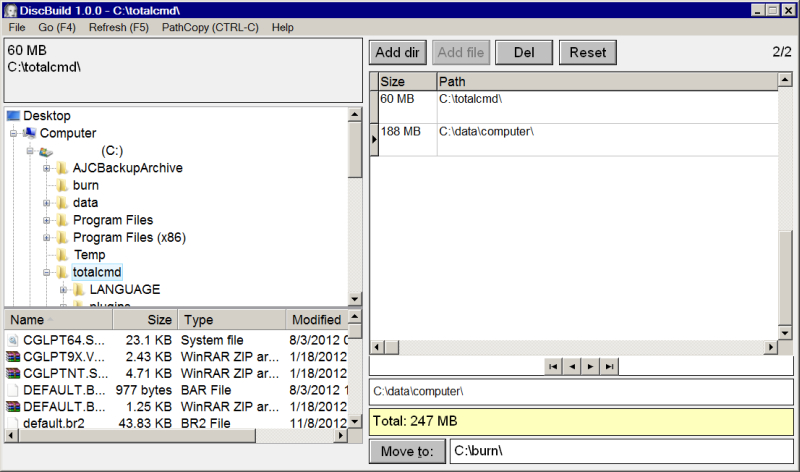Open the Go (F4) menu
Viewport: 800px width, 472px height.
57,28
